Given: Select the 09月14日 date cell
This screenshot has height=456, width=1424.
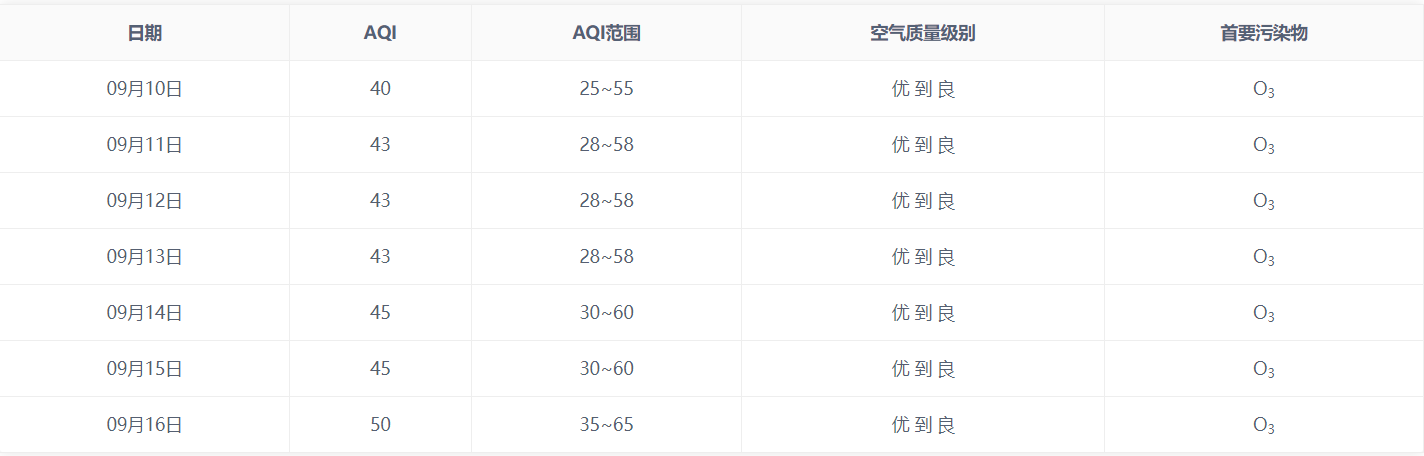Looking at the screenshot, I should point(145,313).
